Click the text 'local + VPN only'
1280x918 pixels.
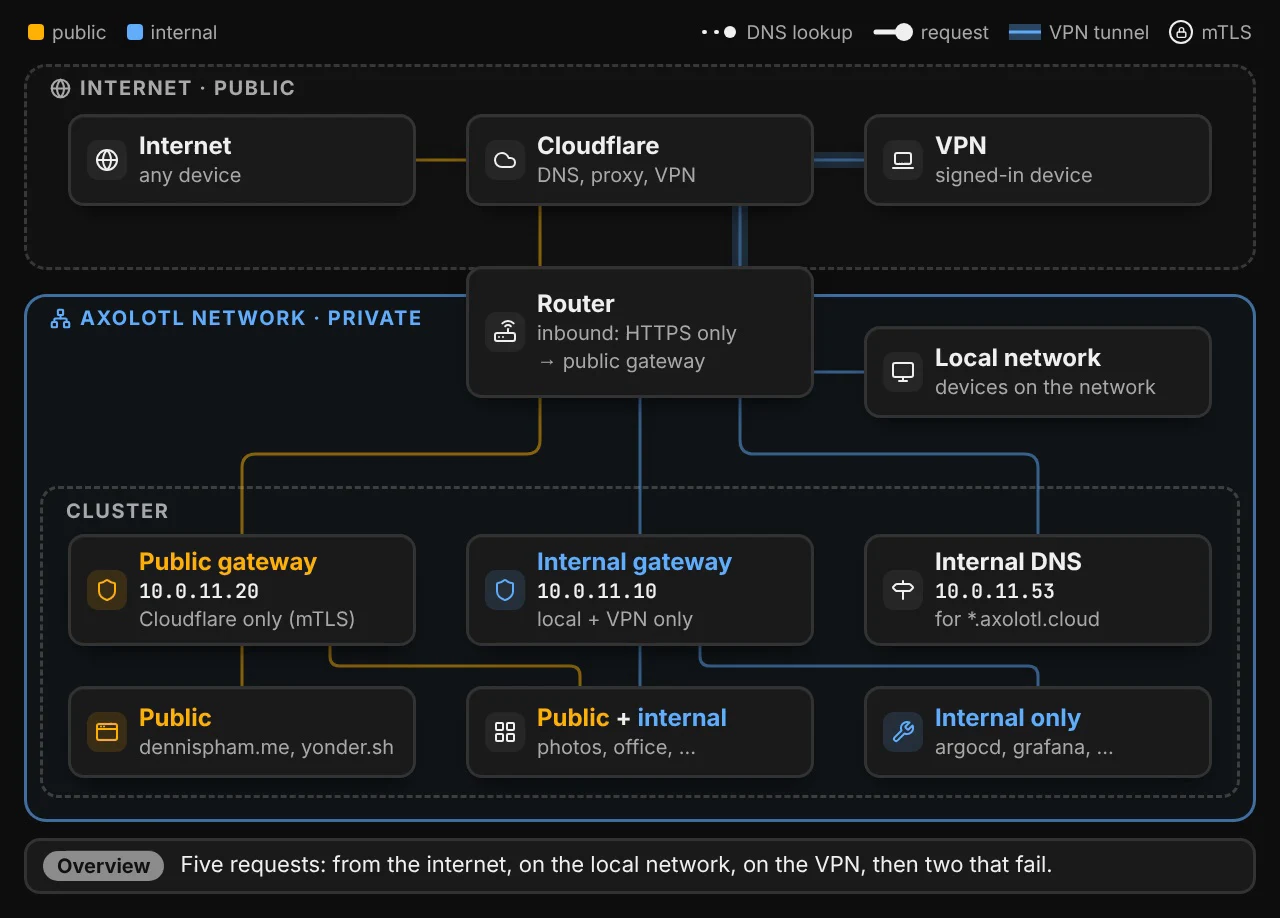point(615,619)
